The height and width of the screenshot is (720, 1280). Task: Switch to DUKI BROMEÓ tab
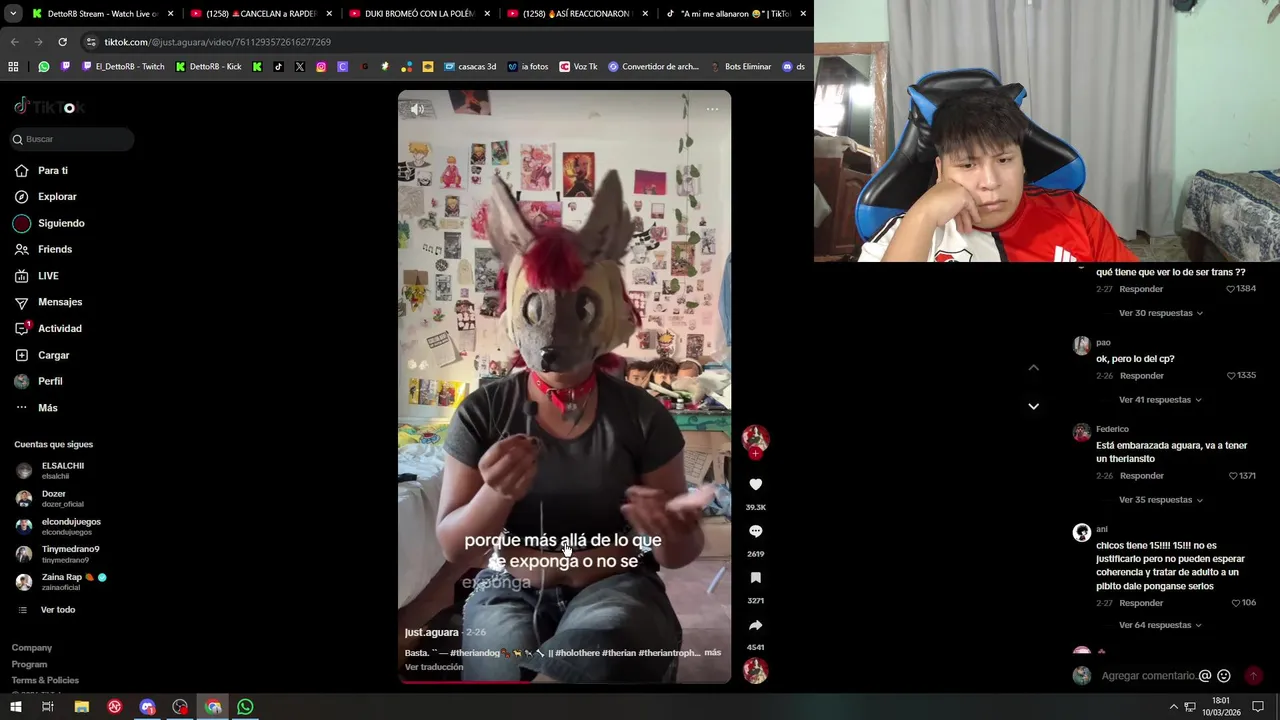[x=417, y=14]
